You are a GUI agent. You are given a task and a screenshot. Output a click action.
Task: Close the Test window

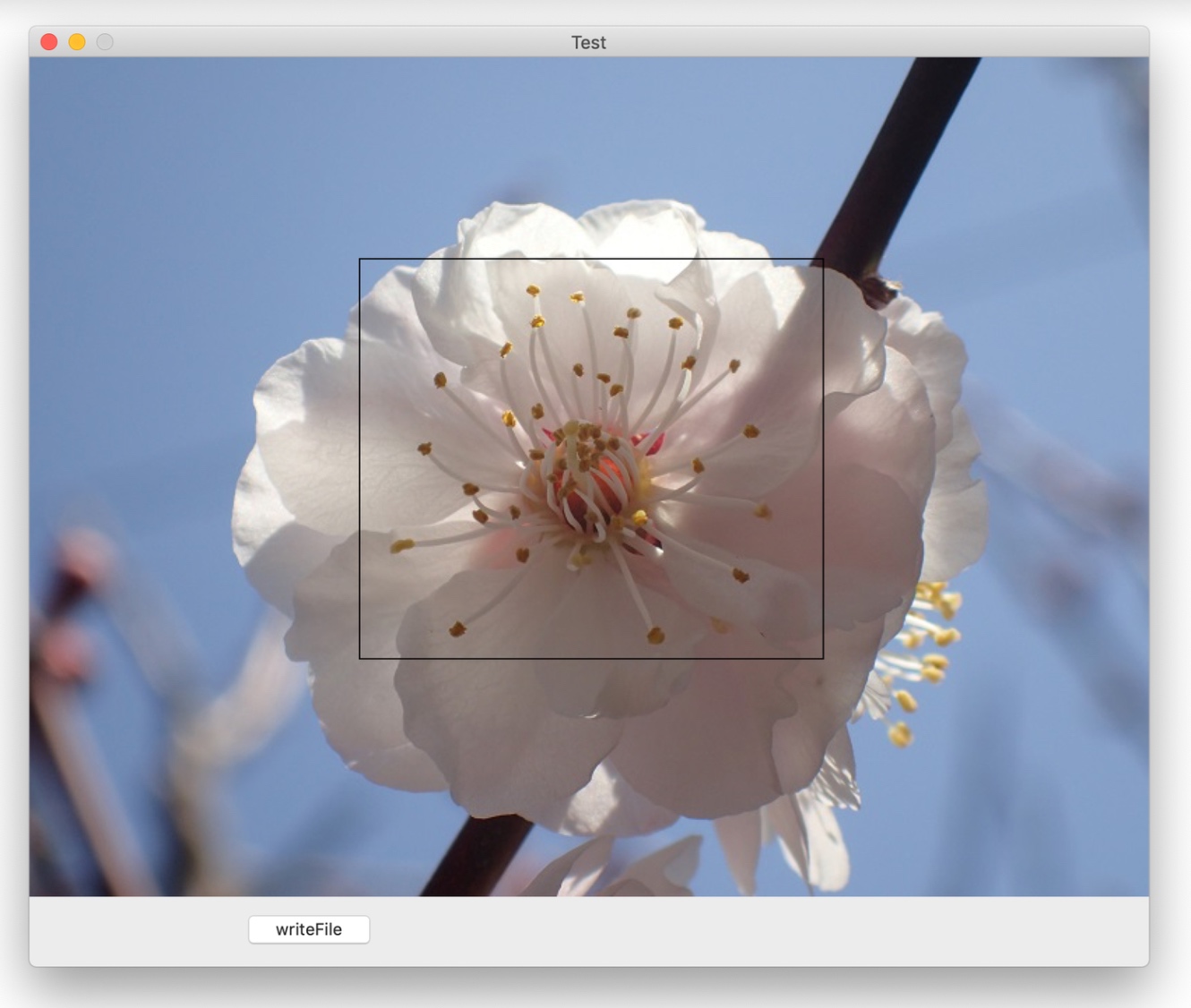point(49,42)
